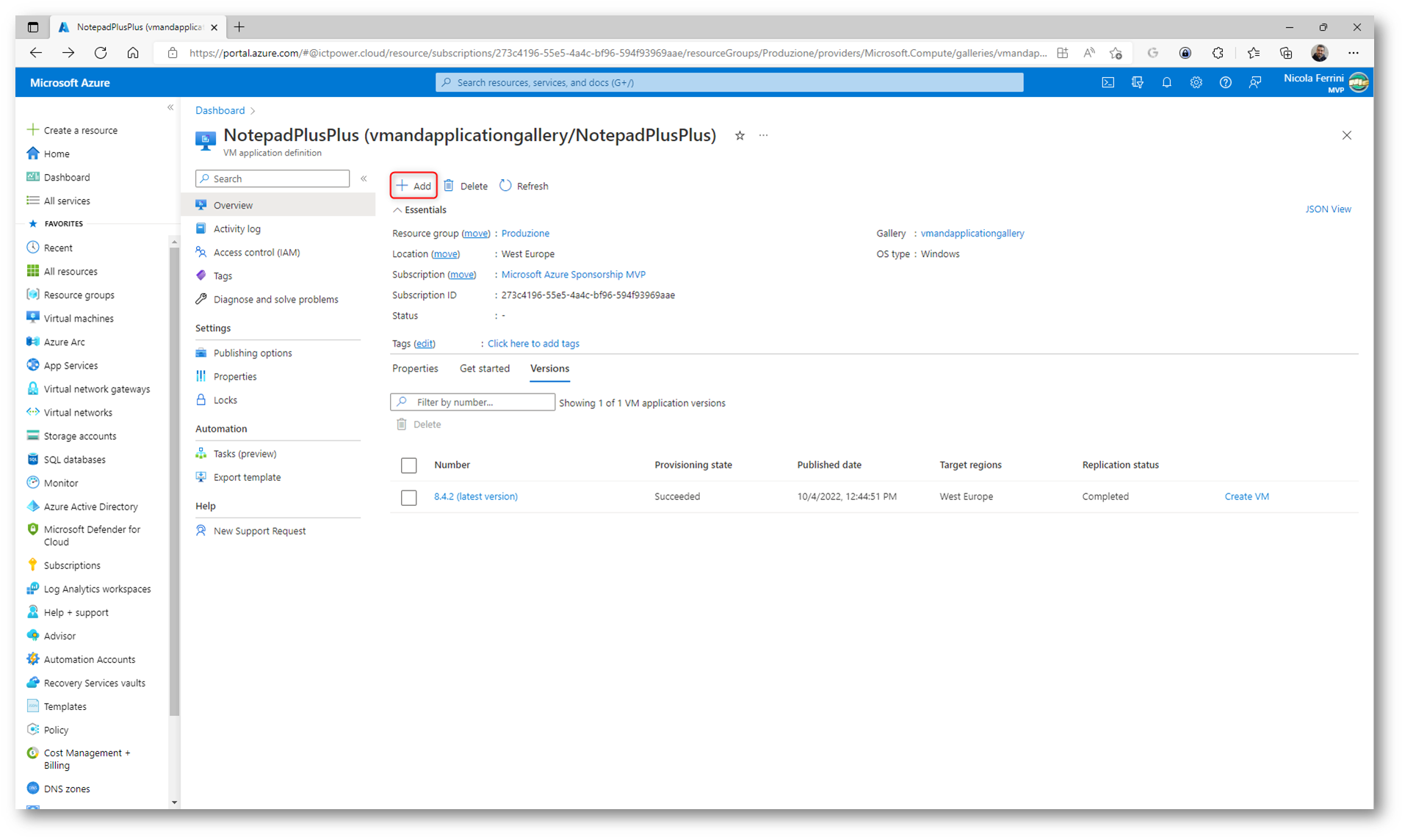Click the Microsoft Azure portal home logo
This screenshot has height=840, width=1405.
(70, 83)
